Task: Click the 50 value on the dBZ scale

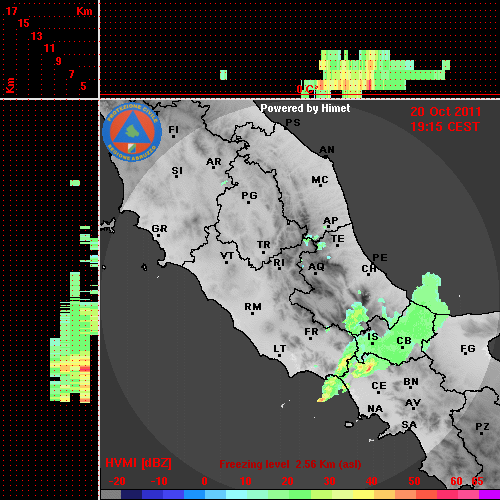Action: [x=414, y=481]
